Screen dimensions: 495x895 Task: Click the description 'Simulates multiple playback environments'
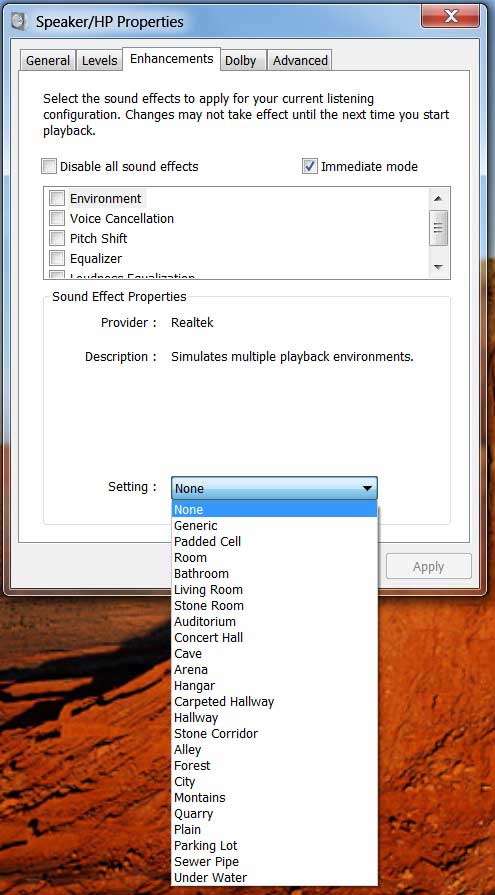(x=292, y=357)
